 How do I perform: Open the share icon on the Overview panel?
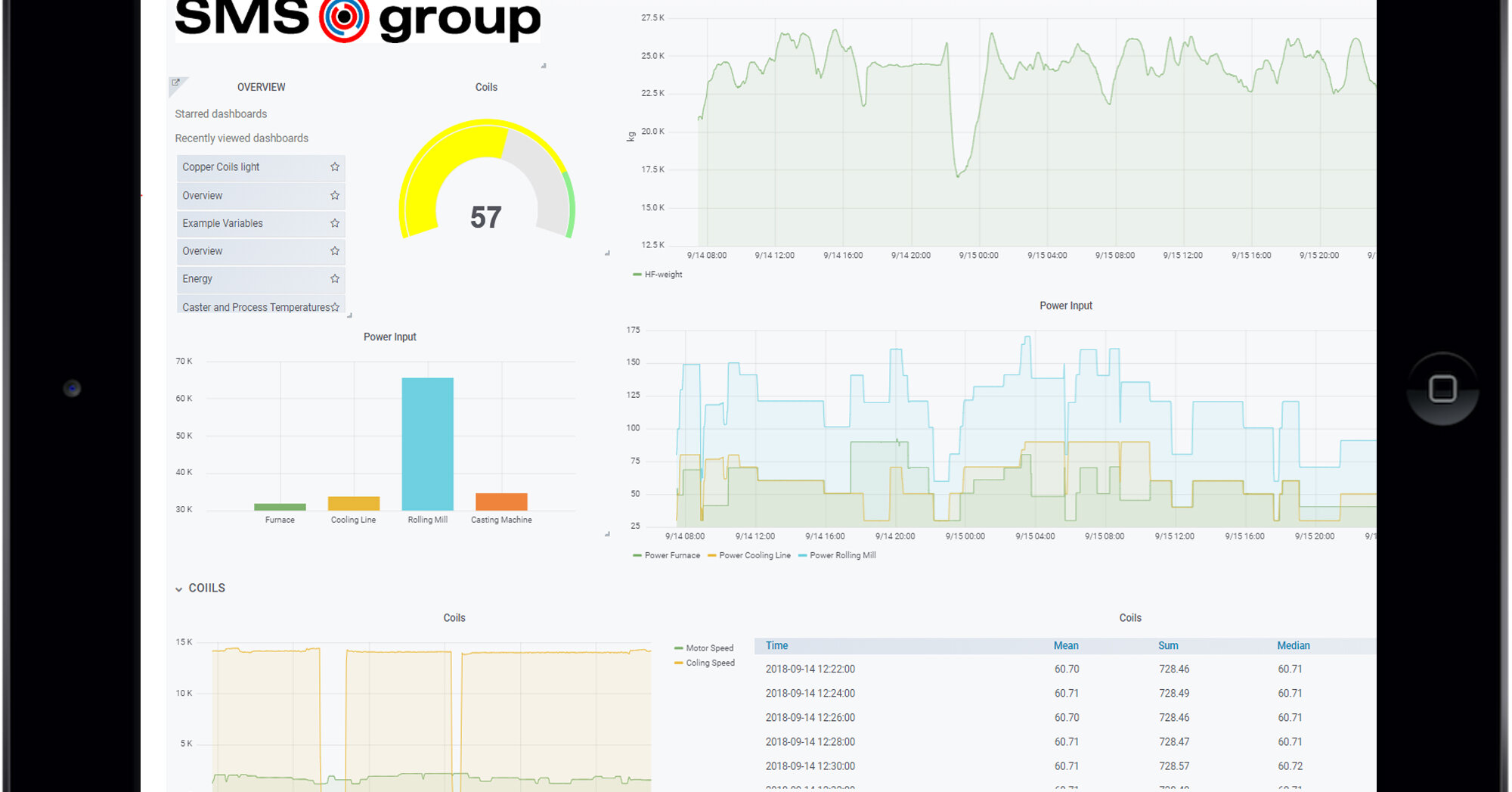pyautogui.click(x=177, y=81)
